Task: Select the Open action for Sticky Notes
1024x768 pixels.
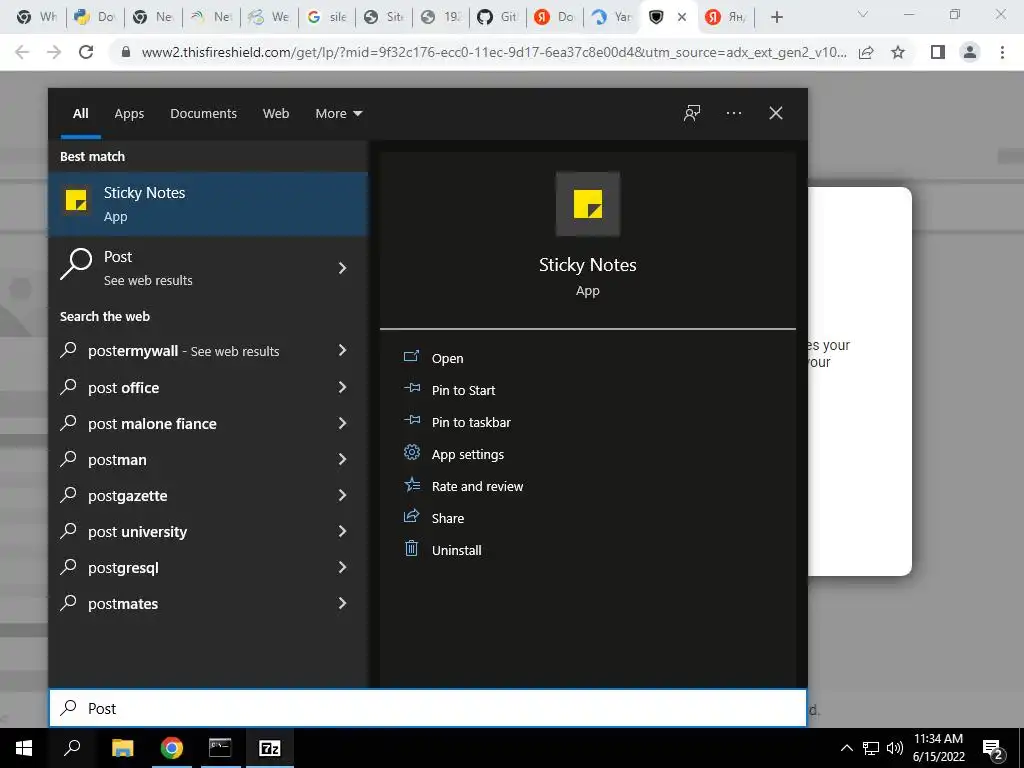Action: (x=447, y=358)
